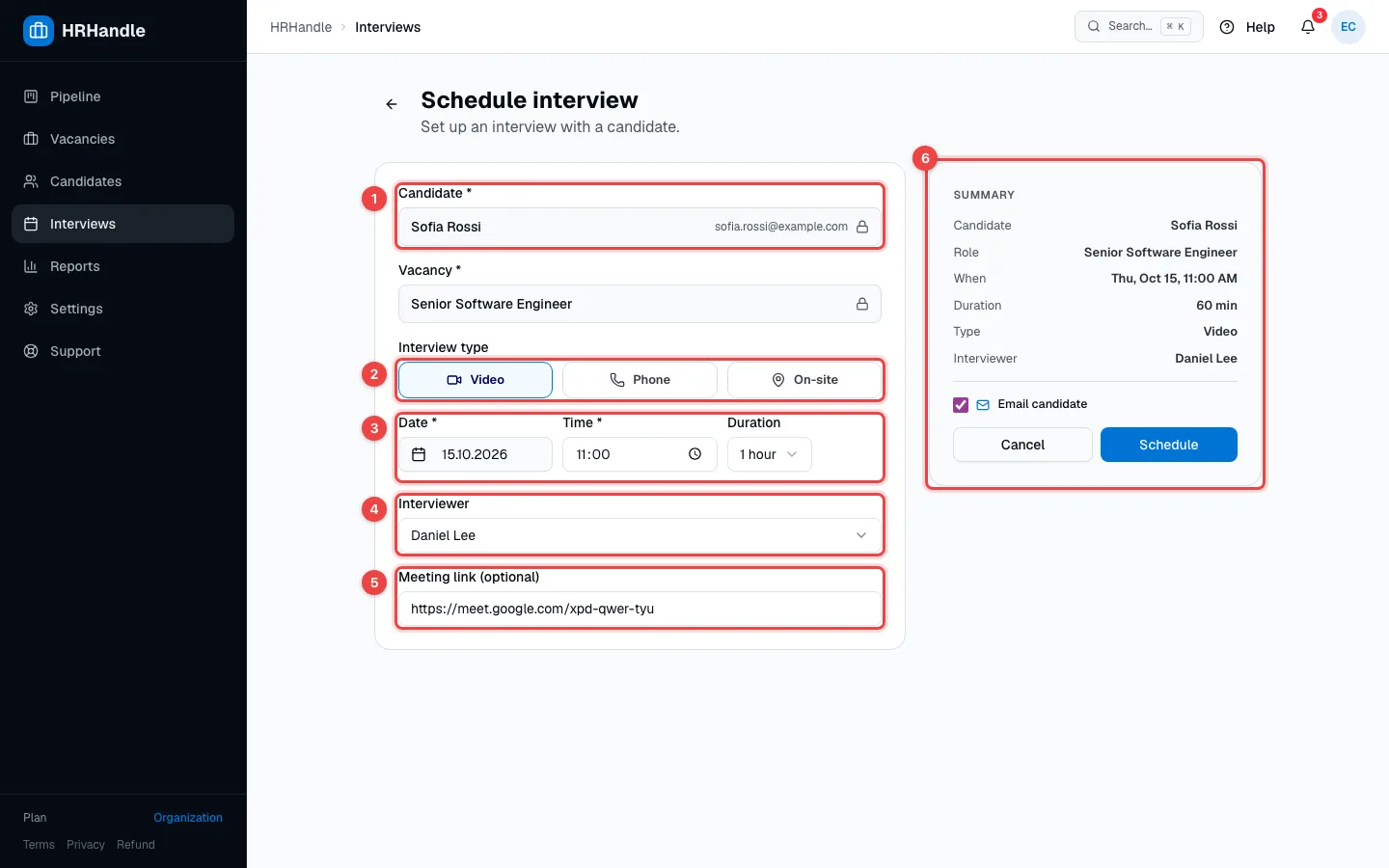Screen dimensions: 1389x868
Task: Click the clock icon in Time field
Action: pyautogui.click(x=695, y=454)
